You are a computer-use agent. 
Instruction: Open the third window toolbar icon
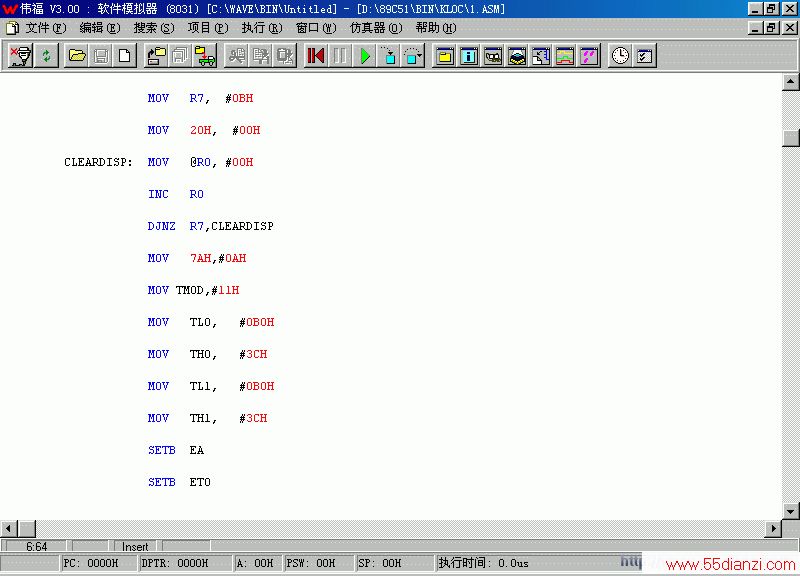pos(493,56)
